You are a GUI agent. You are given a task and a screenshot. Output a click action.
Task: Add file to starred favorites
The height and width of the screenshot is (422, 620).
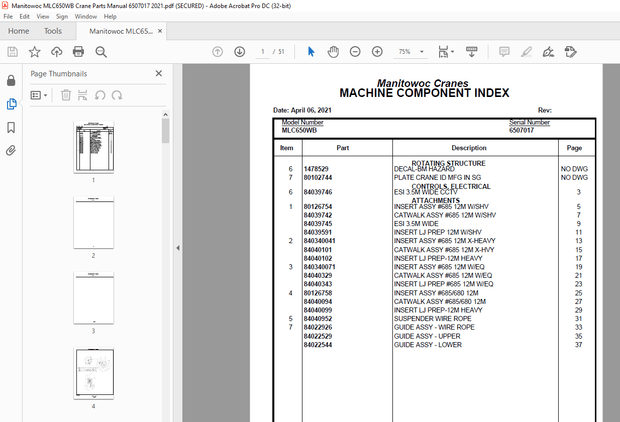tap(34, 52)
